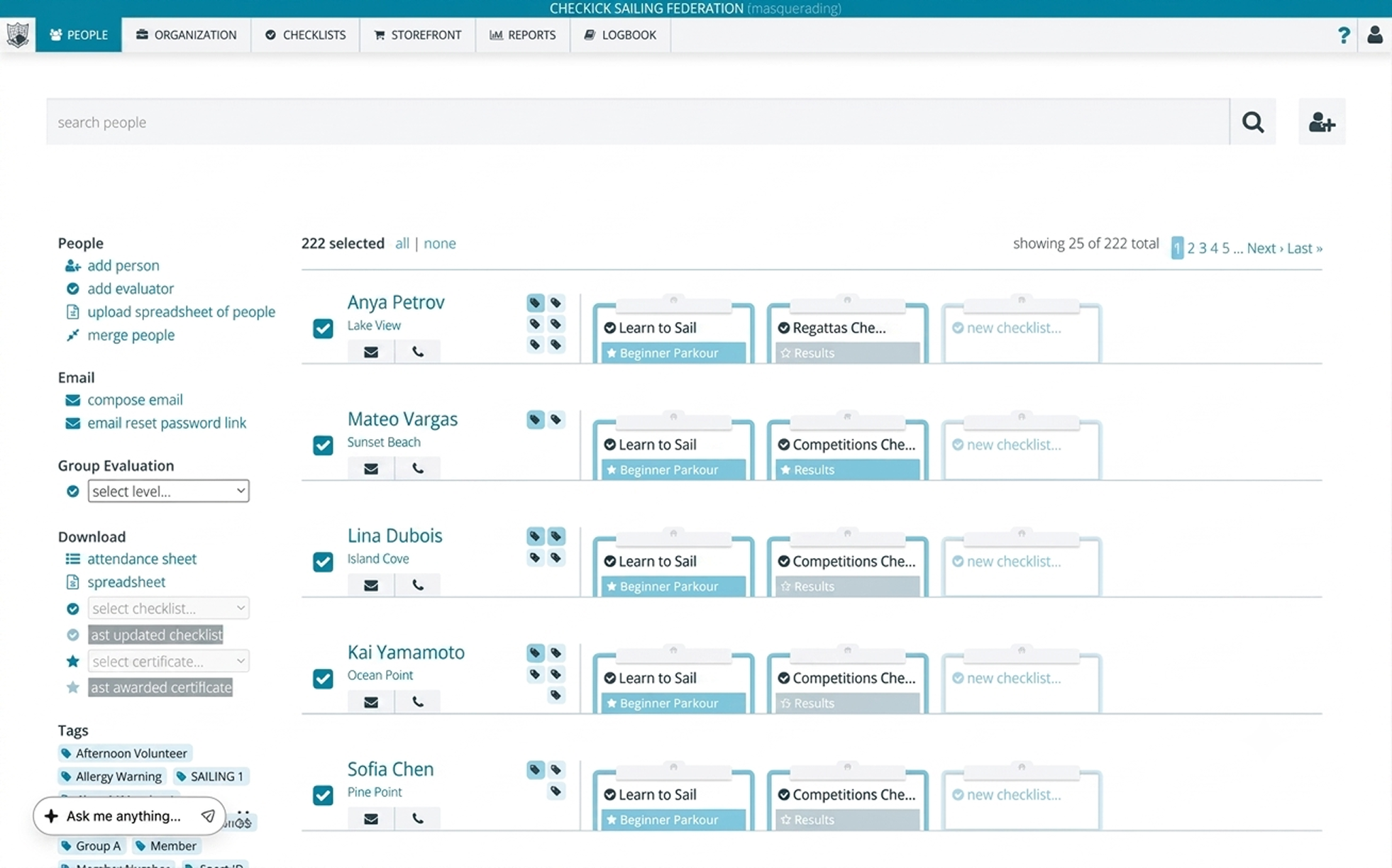Uncheck Kai Yamamoto's selection checkbox

[x=323, y=679]
